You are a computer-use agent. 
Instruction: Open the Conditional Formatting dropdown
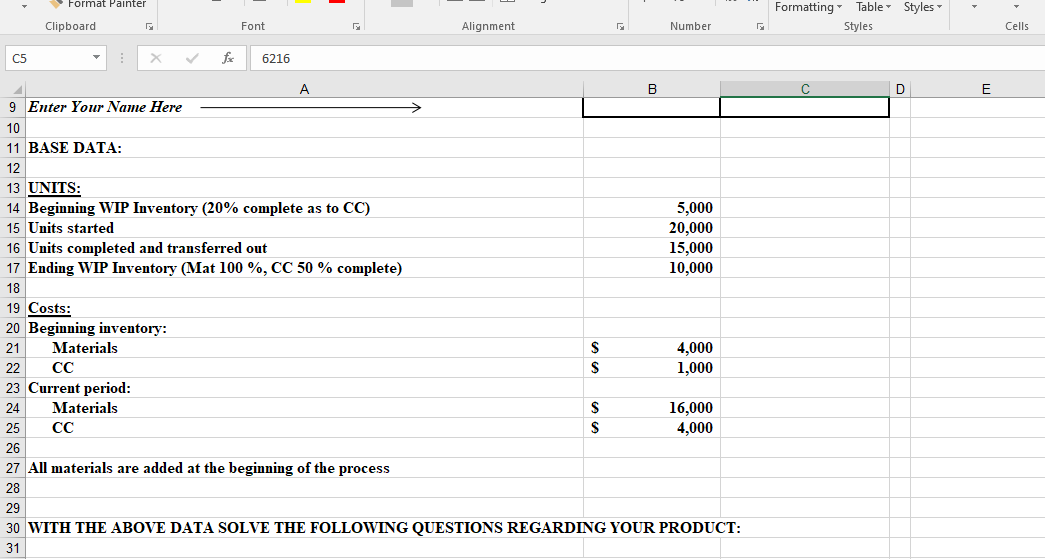[808, 7]
